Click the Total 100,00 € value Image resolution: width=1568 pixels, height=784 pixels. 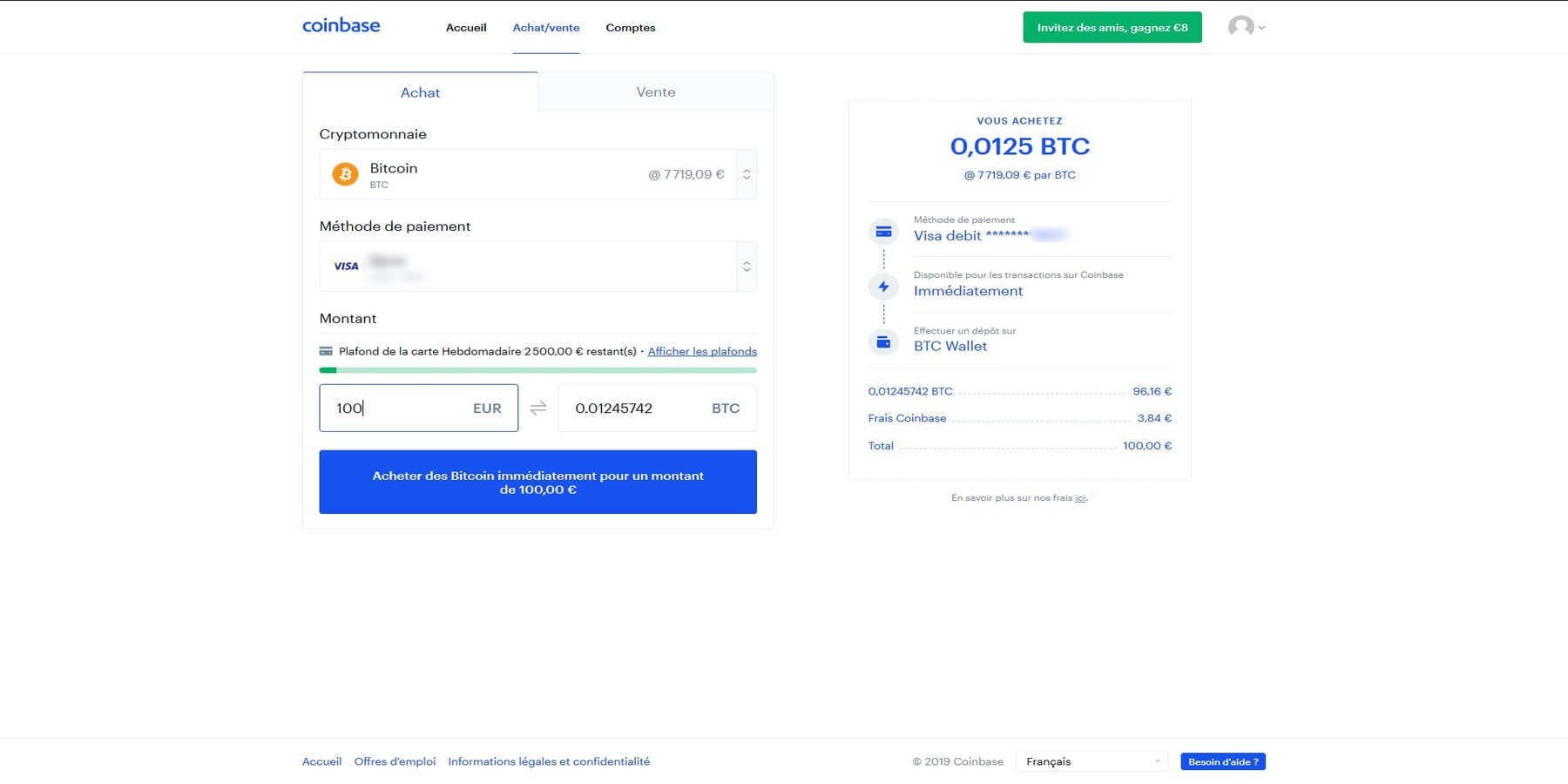coord(1147,446)
